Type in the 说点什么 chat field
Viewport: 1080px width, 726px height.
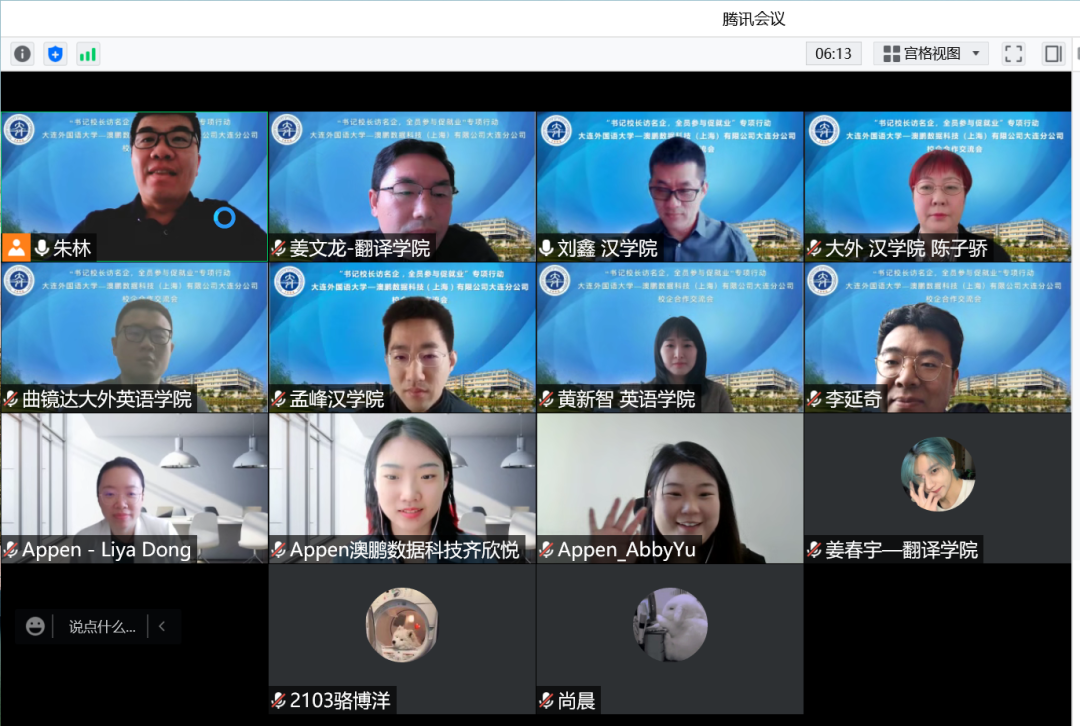pyautogui.click(x=101, y=627)
